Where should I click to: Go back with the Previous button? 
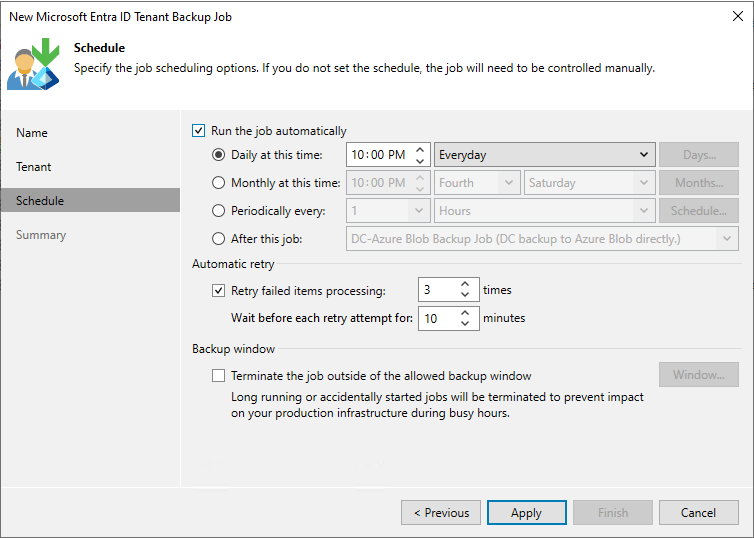pos(441,513)
